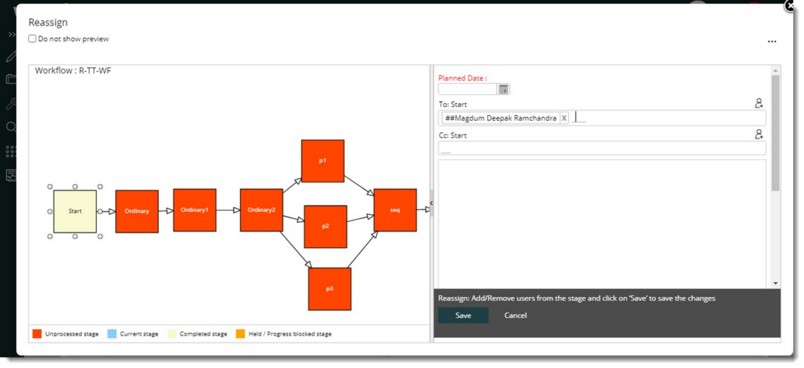Click the splitter handle between workflow and form
Viewport: 804px width, 368px height.
pyautogui.click(x=431, y=203)
